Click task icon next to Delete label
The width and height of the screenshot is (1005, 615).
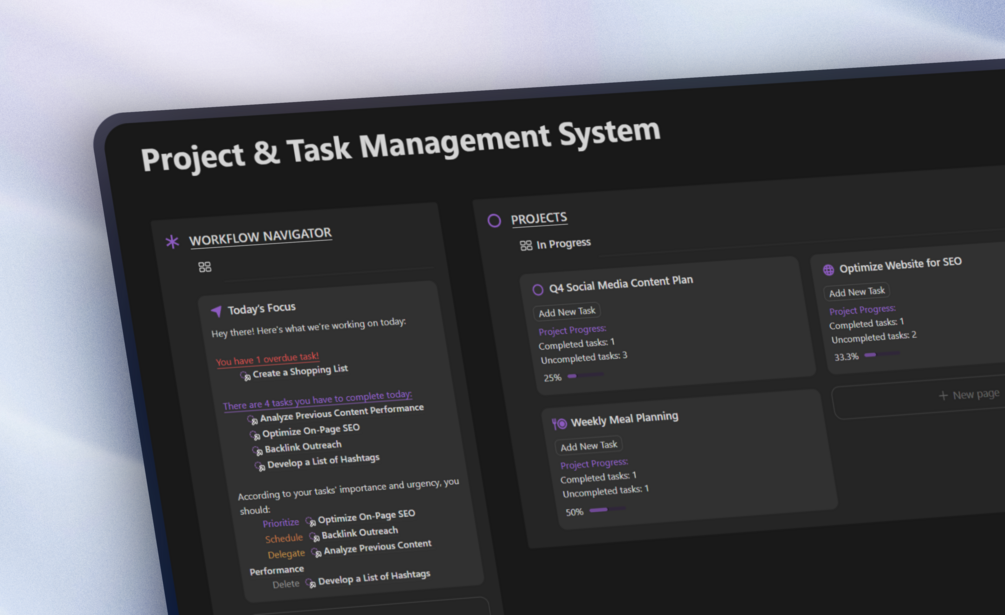click(311, 584)
